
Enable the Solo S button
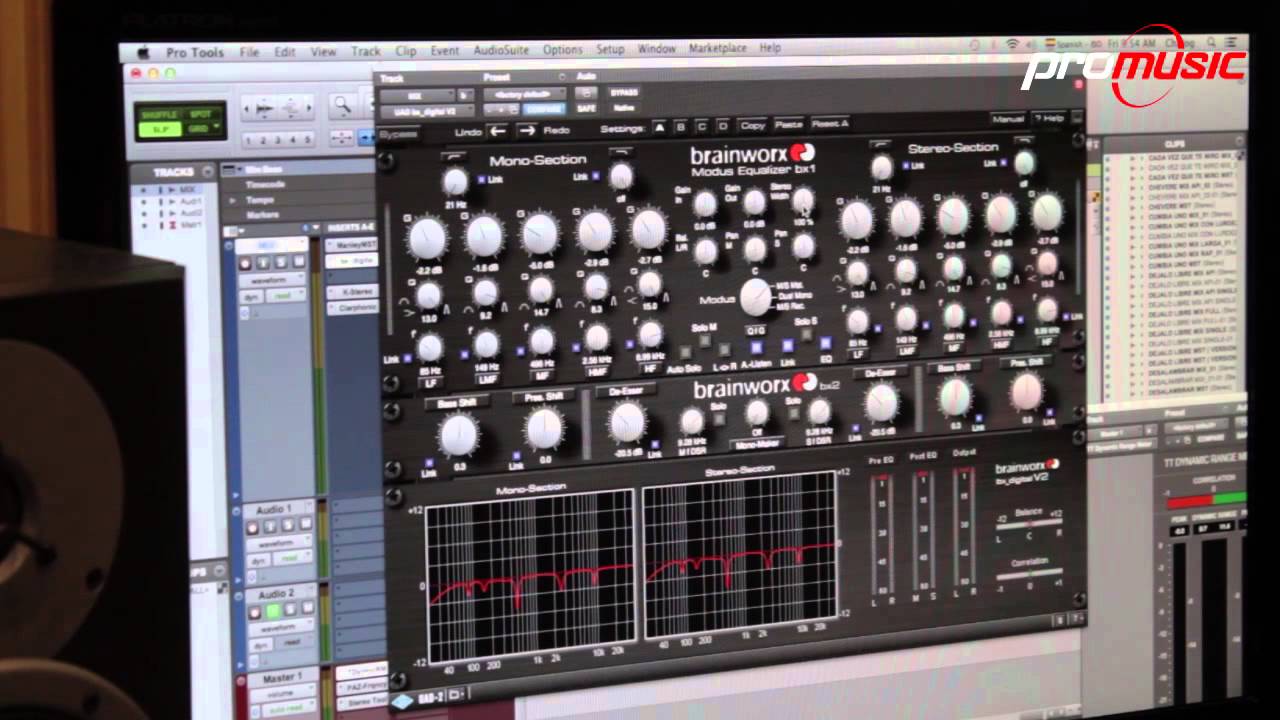click(x=806, y=334)
